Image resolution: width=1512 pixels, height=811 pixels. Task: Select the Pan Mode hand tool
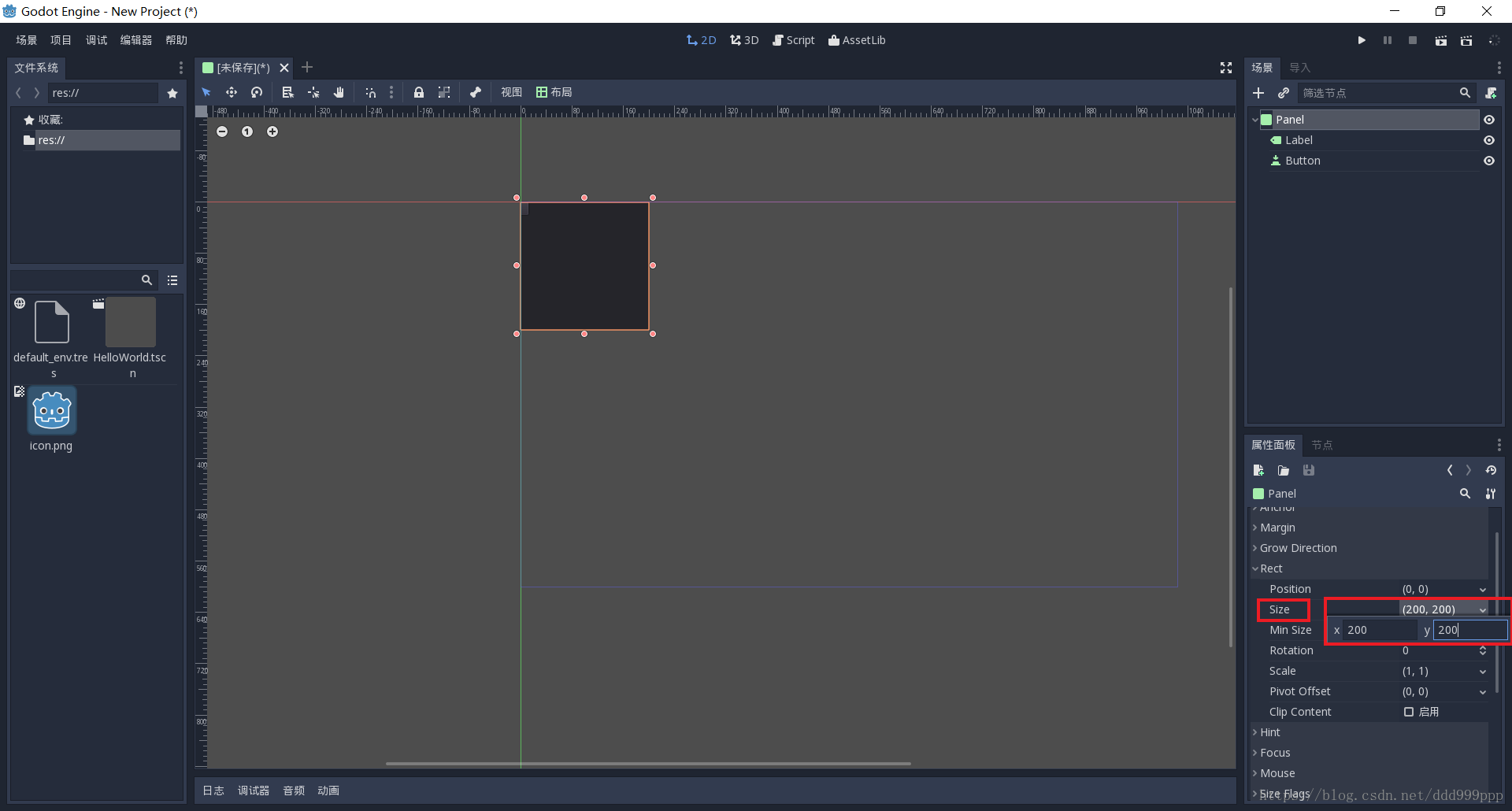[x=339, y=92]
